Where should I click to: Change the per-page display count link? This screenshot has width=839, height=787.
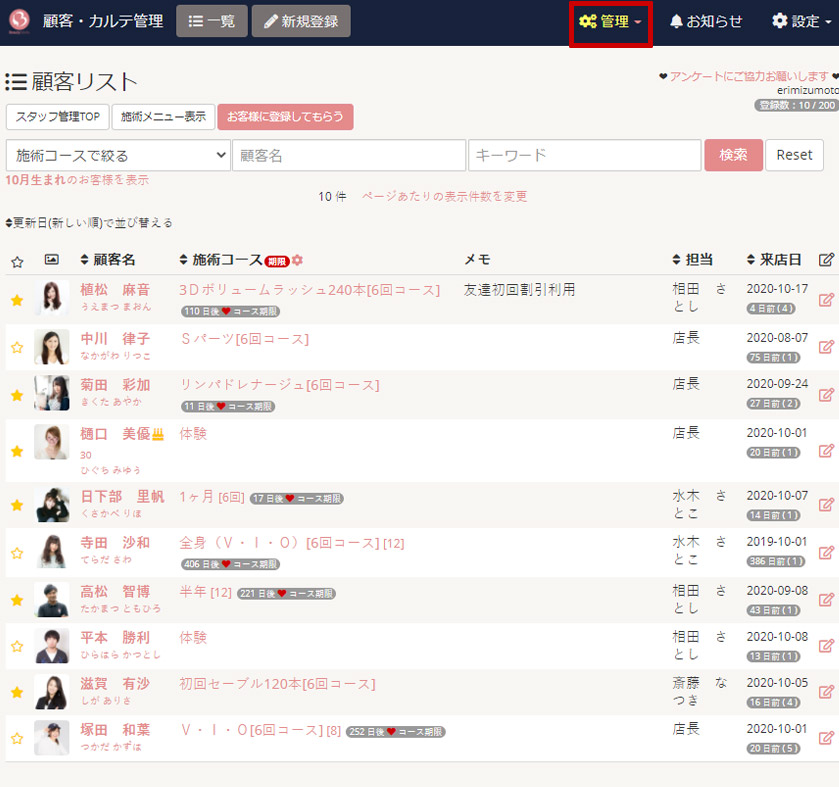tap(445, 196)
